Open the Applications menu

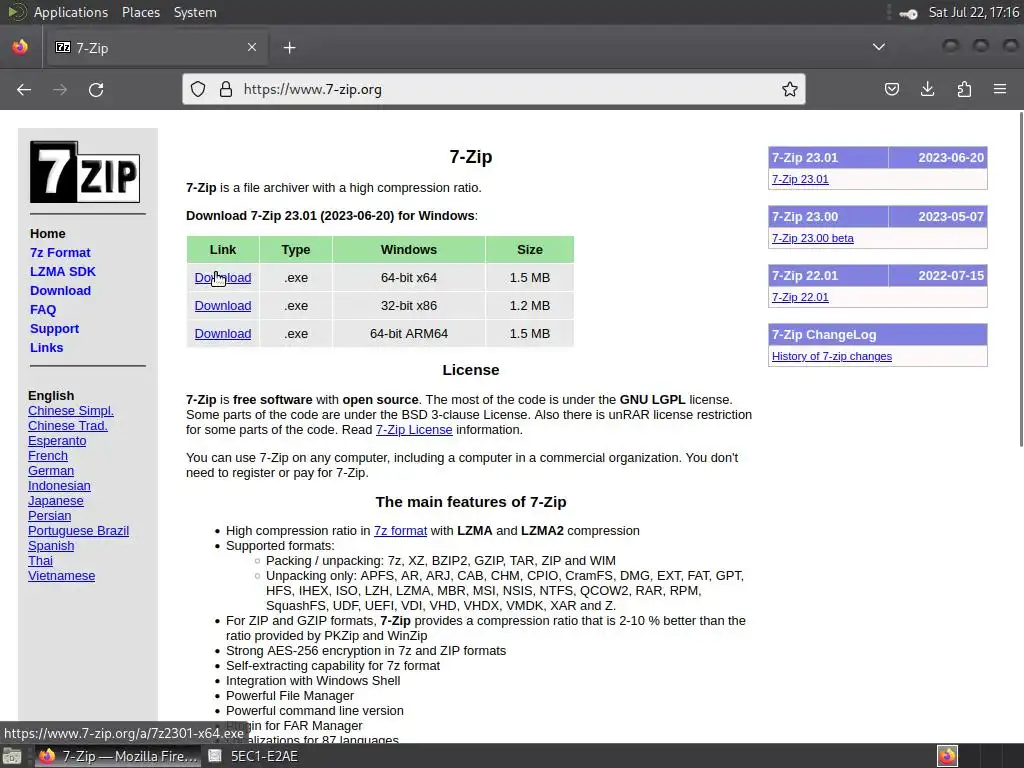[x=71, y=12]
